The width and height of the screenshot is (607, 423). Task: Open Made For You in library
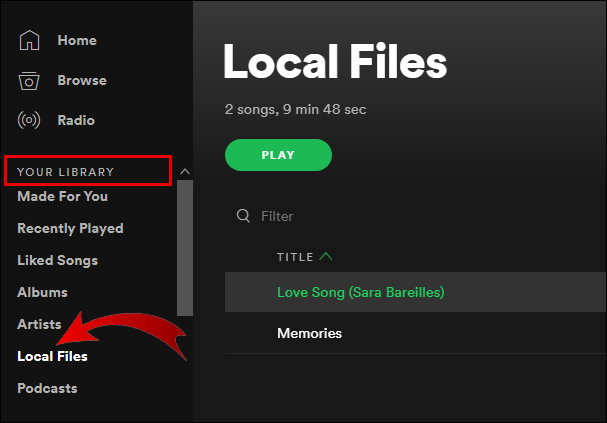coord(63,197)
